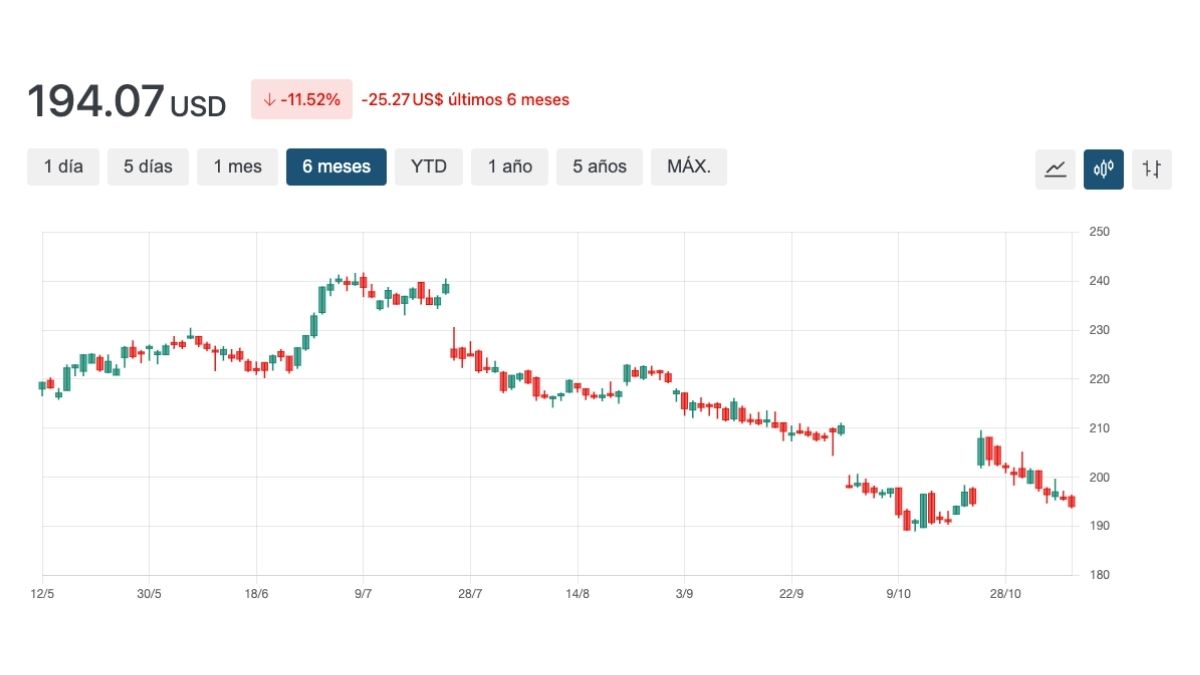Switch to YTD range
The width and height of the screenshot is (1200, 675).
(429, 167)
